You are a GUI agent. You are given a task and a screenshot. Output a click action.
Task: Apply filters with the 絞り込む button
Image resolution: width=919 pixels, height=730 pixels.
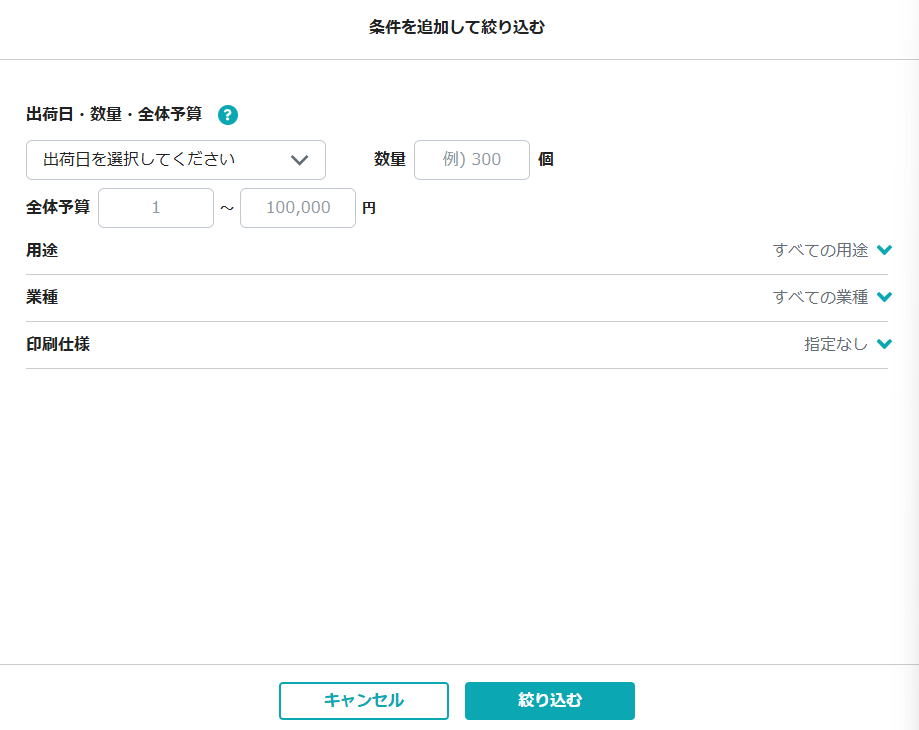click(549, 701)
